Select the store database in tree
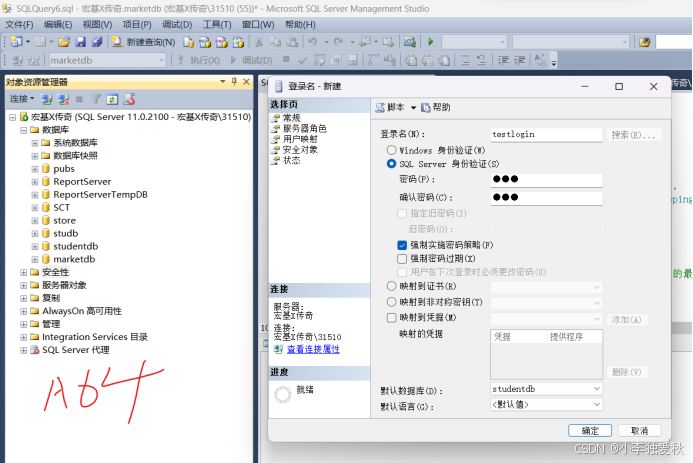Image resolution: width=693 pixels, height=463 pixels. (65, 220)
